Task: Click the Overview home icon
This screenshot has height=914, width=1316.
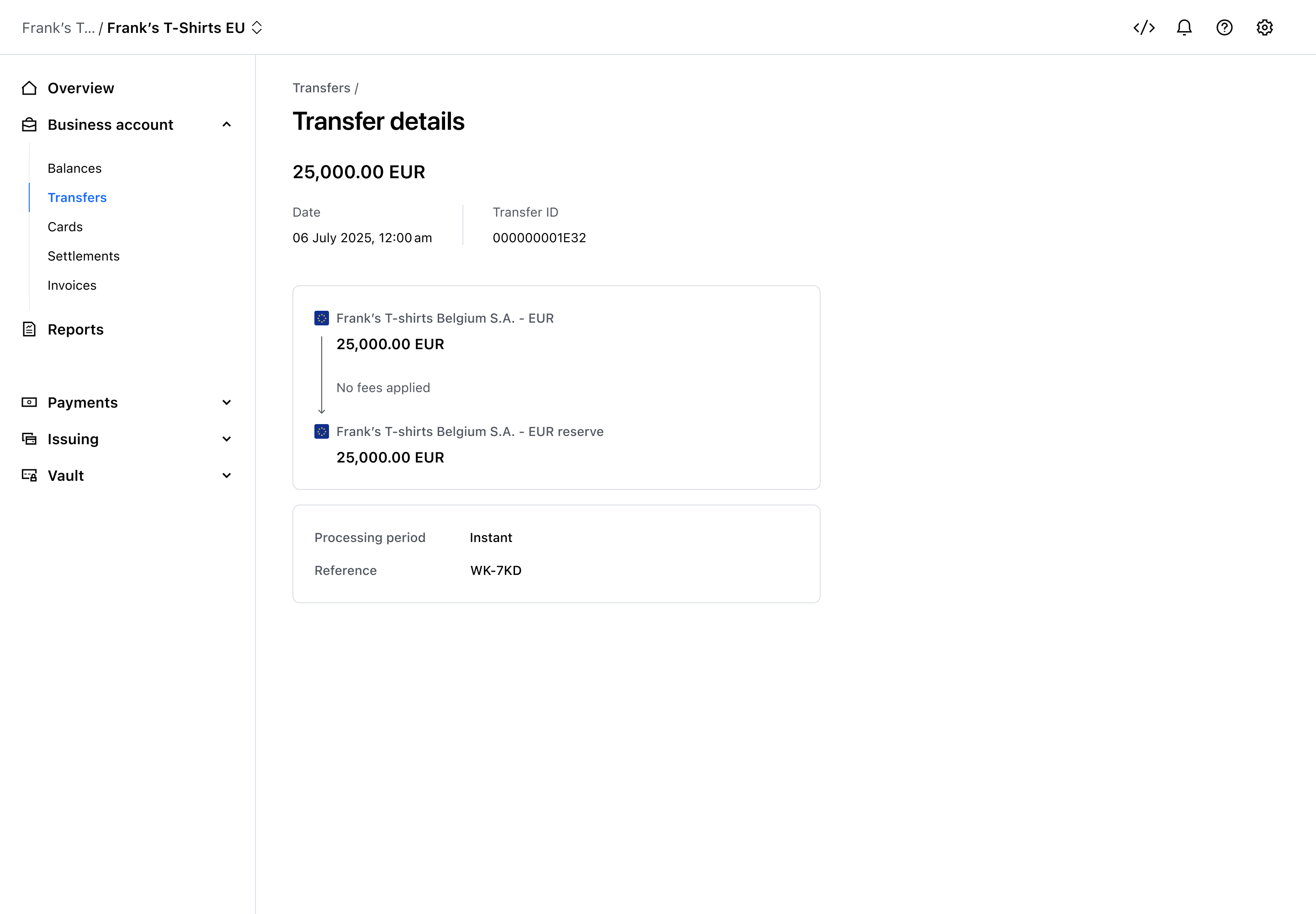Action: tap(29, 88)
